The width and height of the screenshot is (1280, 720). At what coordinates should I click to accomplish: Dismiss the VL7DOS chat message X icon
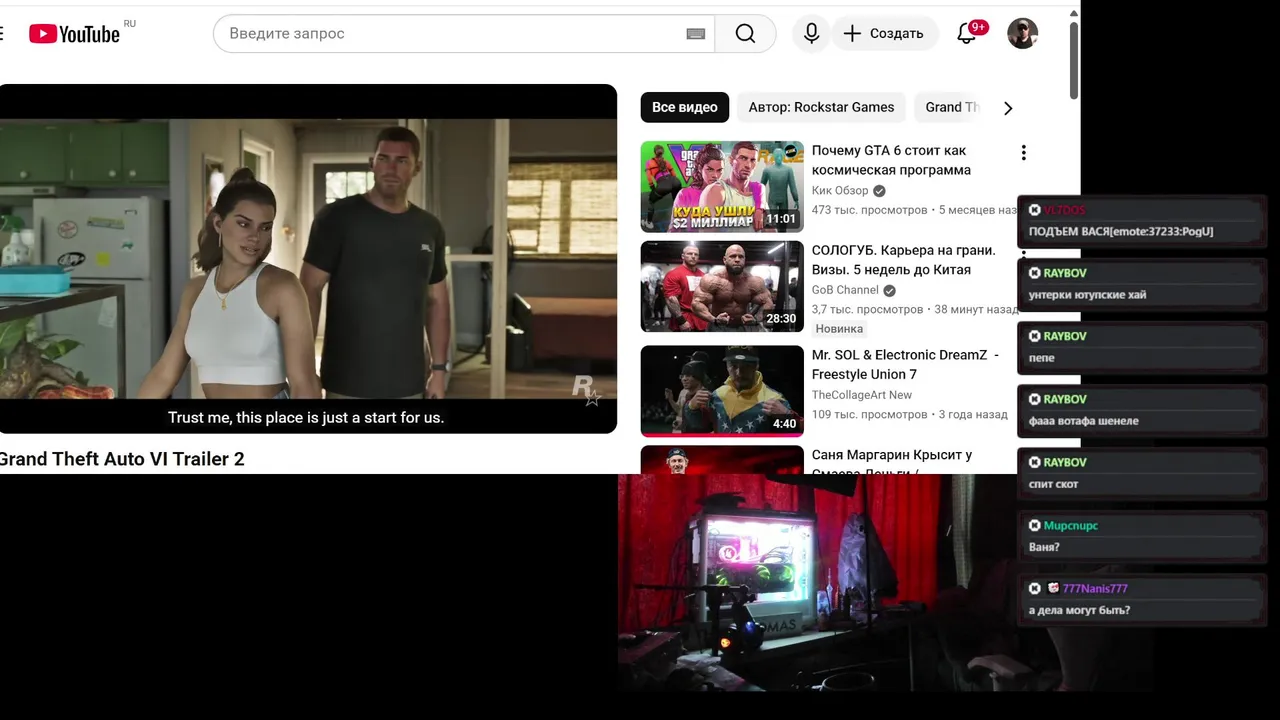[x=1035, y=210]
